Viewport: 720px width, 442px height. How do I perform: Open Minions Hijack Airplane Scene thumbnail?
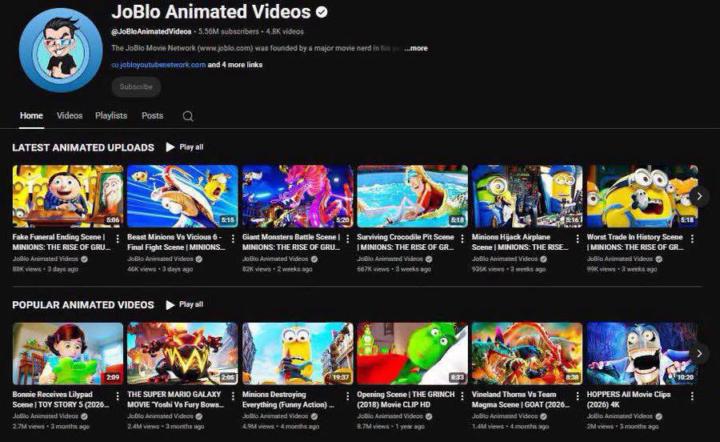527,196
